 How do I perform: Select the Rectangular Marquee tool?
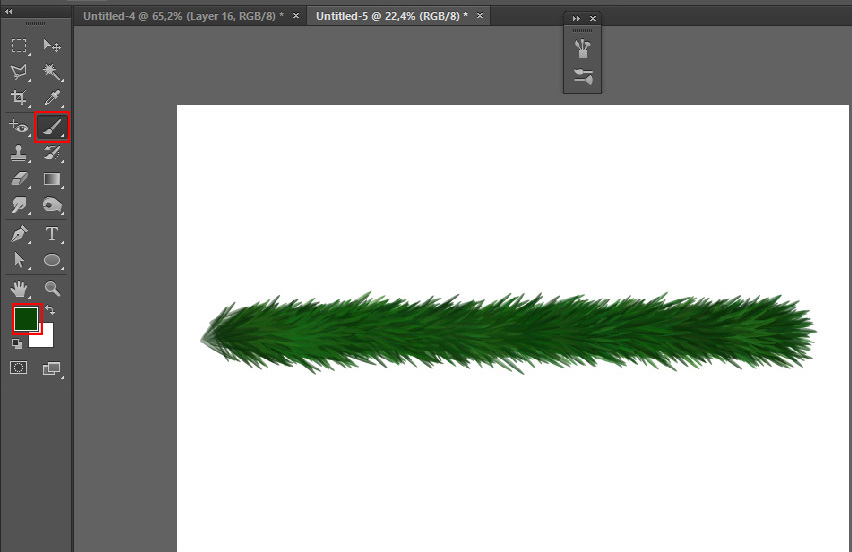pyautogui.click(x=19, y=46)
